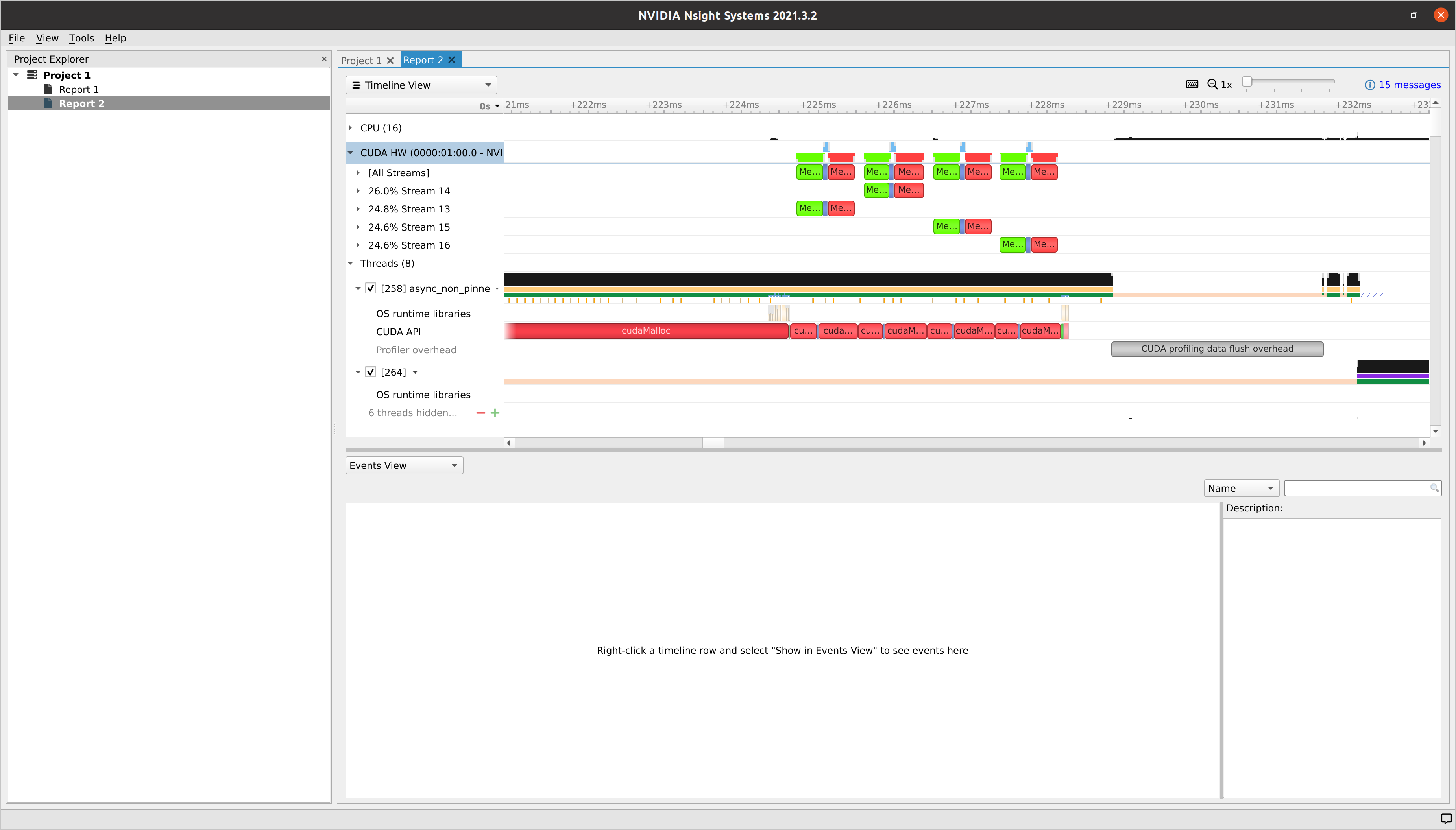
Task: Open the 15 messages link
Action: [1409, 85]
